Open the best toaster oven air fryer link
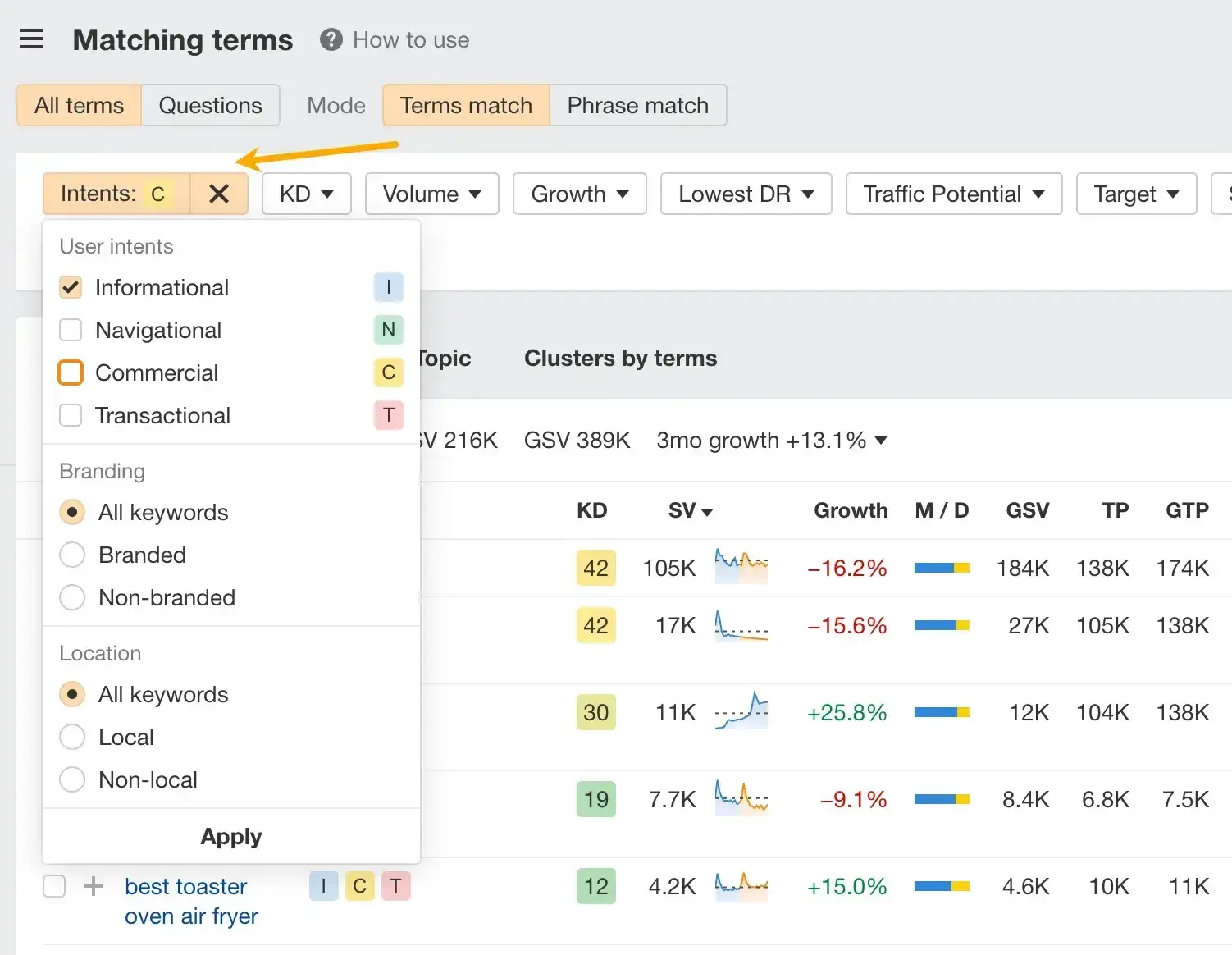 point(190,901)
